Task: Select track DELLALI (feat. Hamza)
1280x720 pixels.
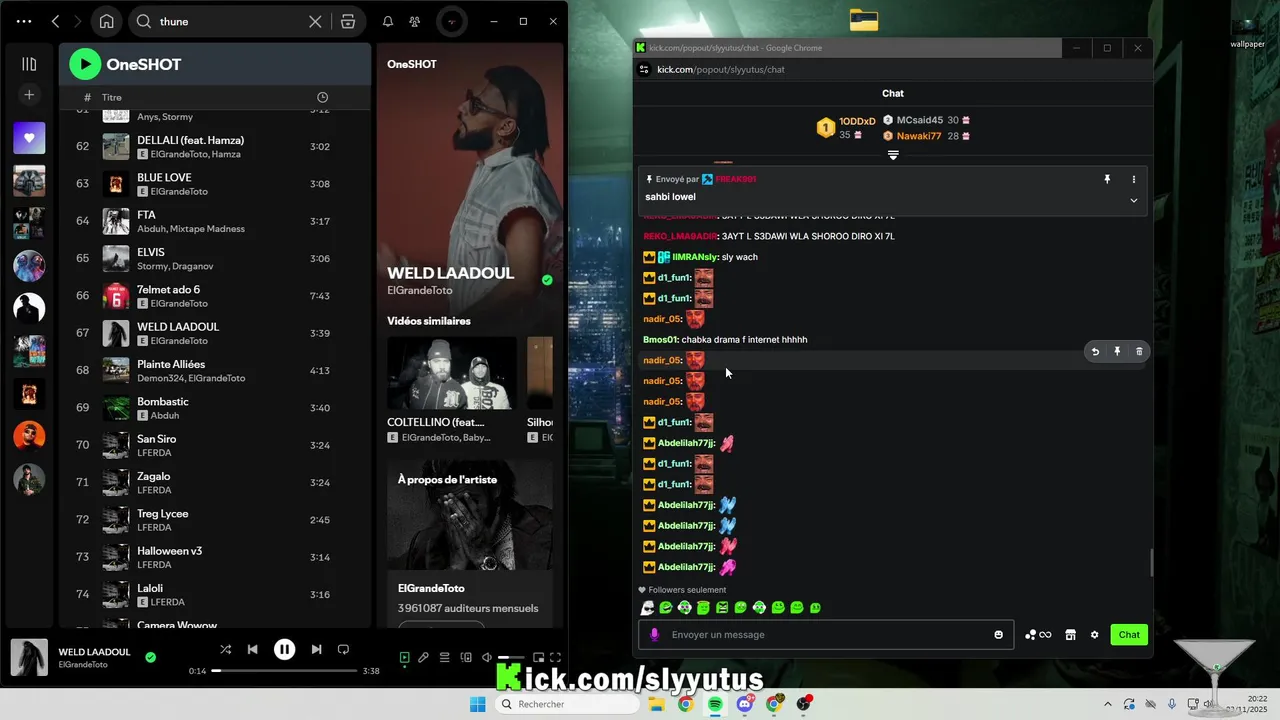Action: click(x=214, y=146)
